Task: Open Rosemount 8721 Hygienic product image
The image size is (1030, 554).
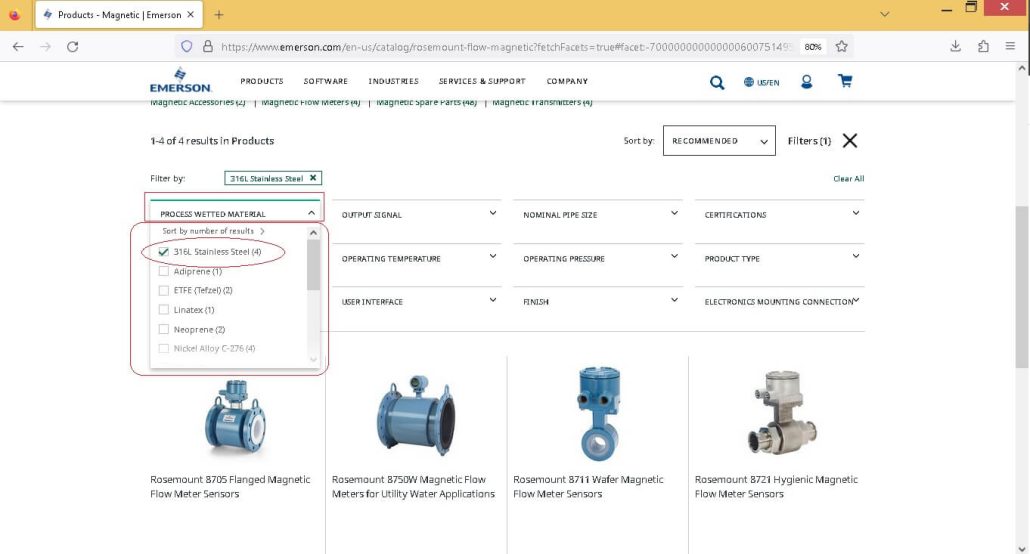Action: [780, 413]
